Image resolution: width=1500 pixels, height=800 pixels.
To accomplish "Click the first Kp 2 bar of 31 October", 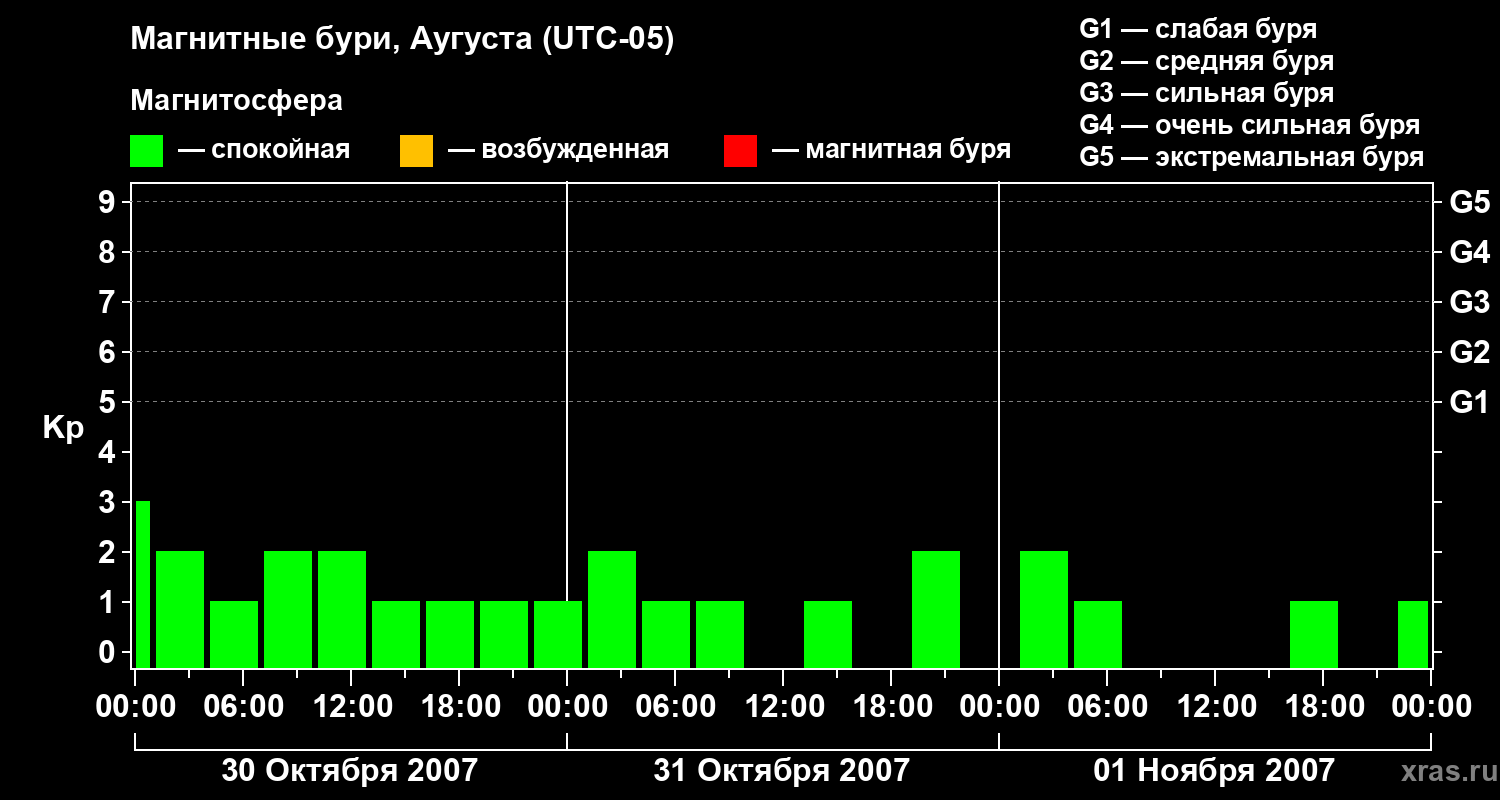I will click(612, 609).
